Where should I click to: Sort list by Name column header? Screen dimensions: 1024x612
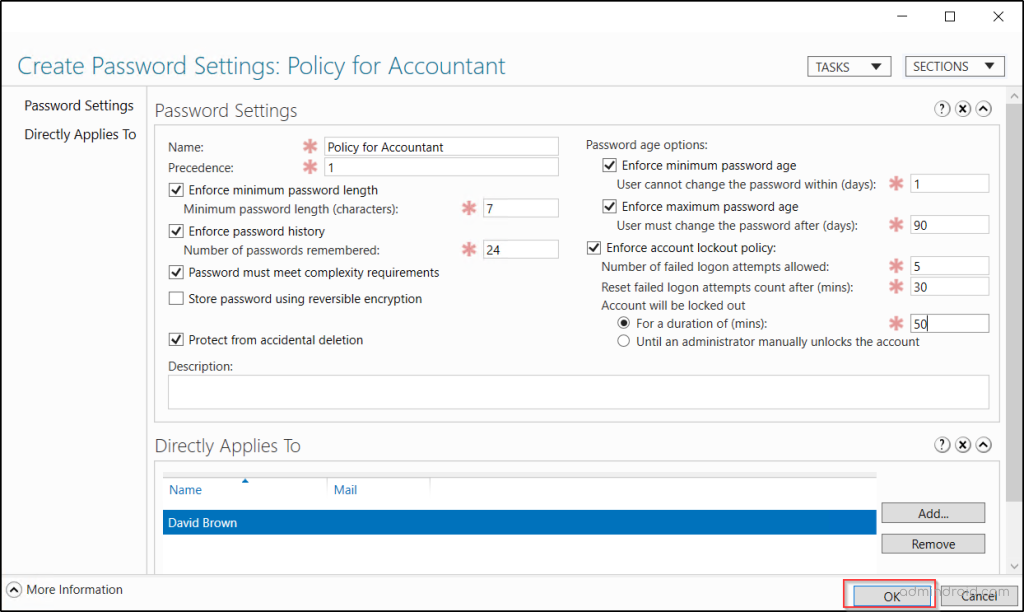(186, 490)
